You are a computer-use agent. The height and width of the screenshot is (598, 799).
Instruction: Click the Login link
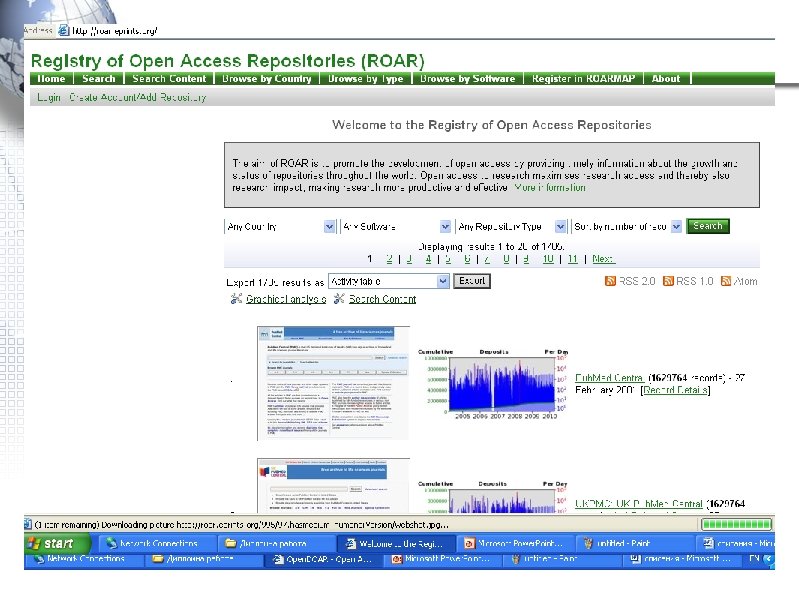tap(49, 97)
